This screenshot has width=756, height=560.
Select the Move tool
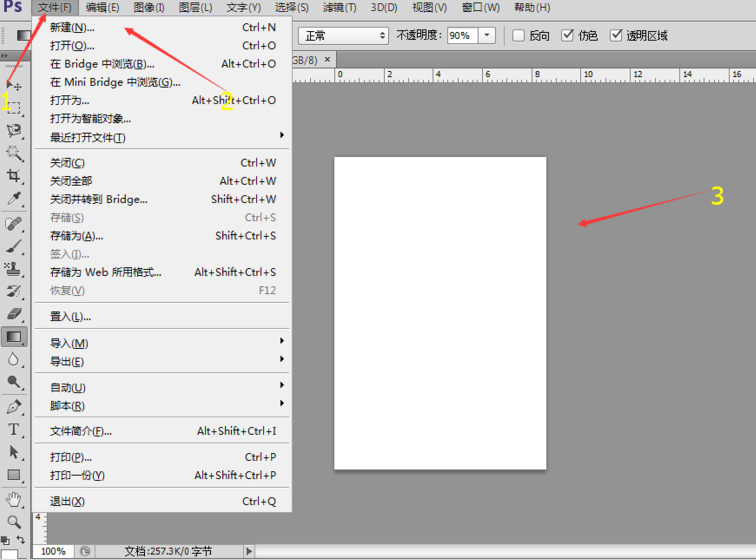[14, 85]
